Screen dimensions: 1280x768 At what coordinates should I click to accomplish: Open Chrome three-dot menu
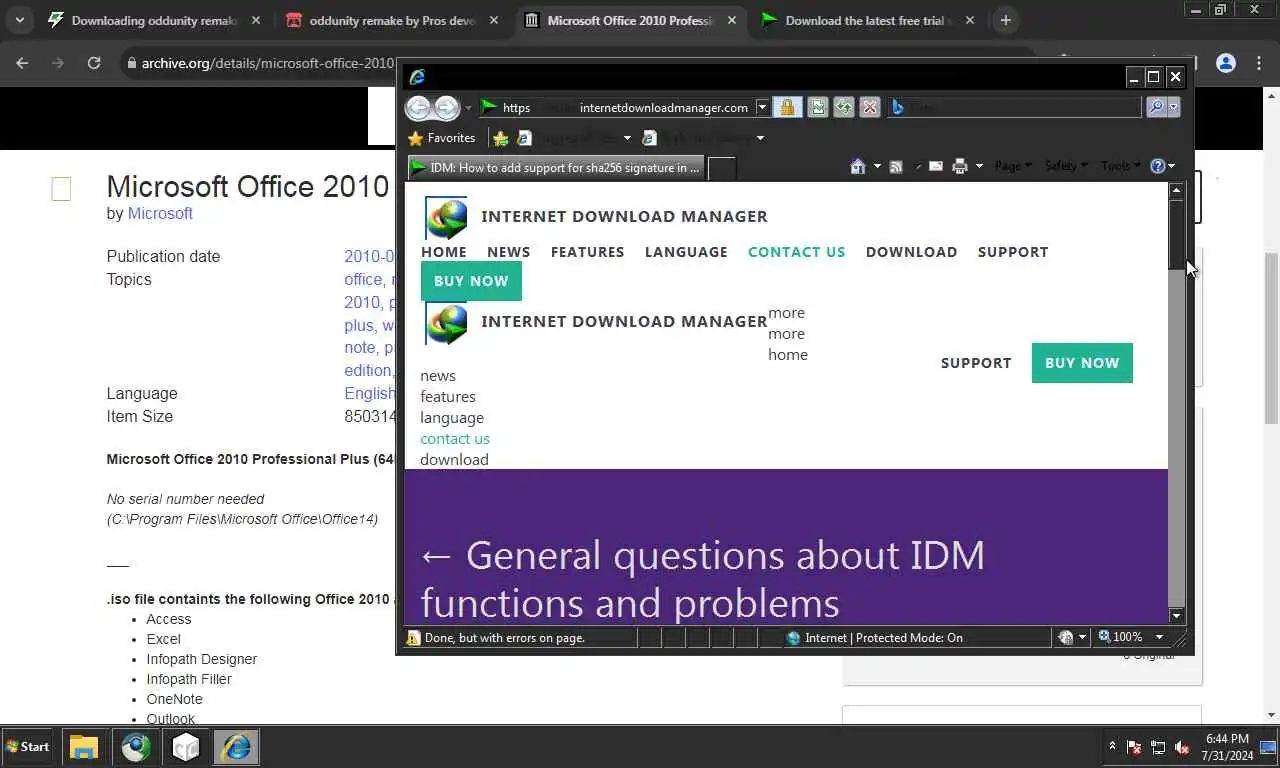coord(1260,63)
